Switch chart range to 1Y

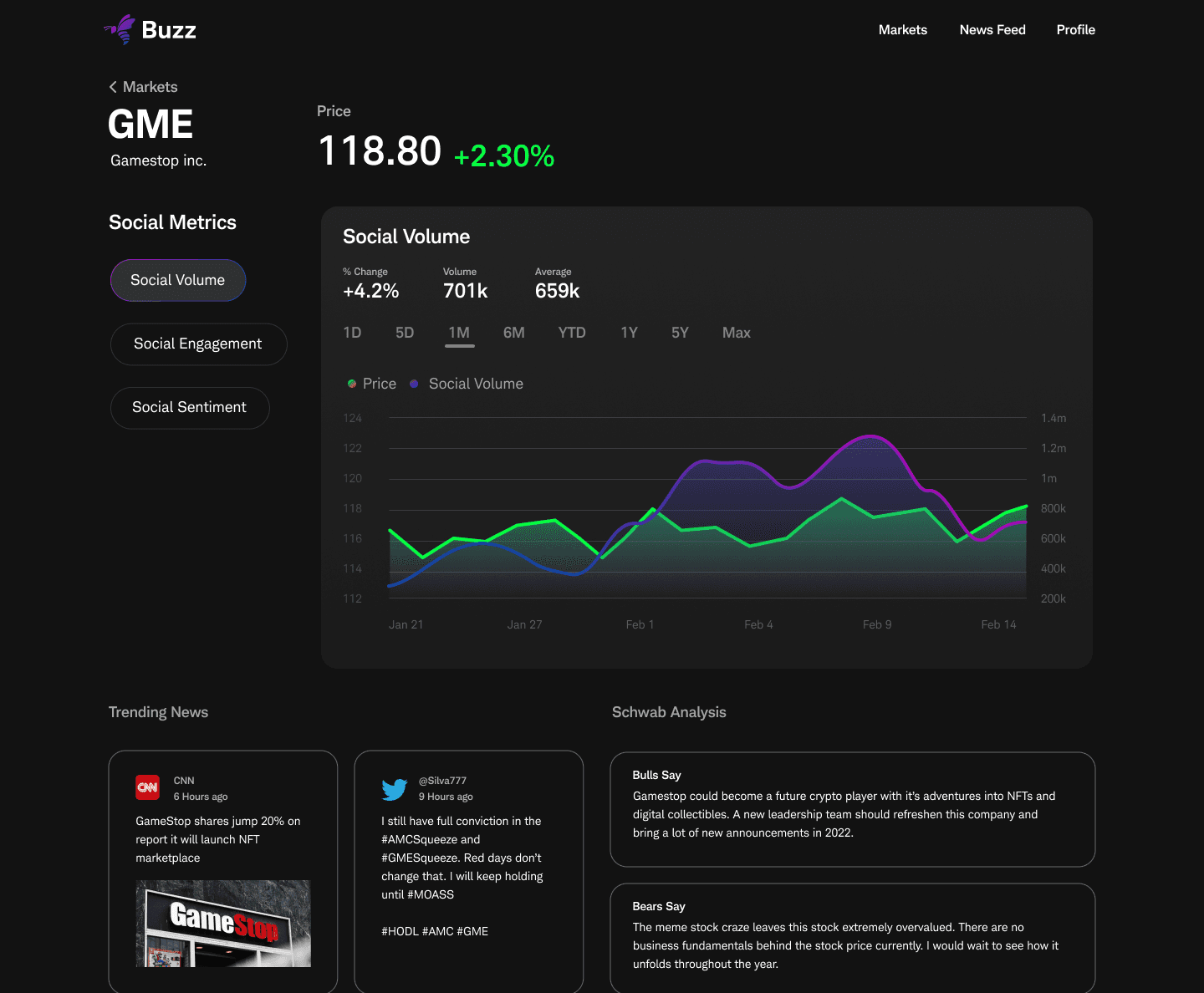629,333
